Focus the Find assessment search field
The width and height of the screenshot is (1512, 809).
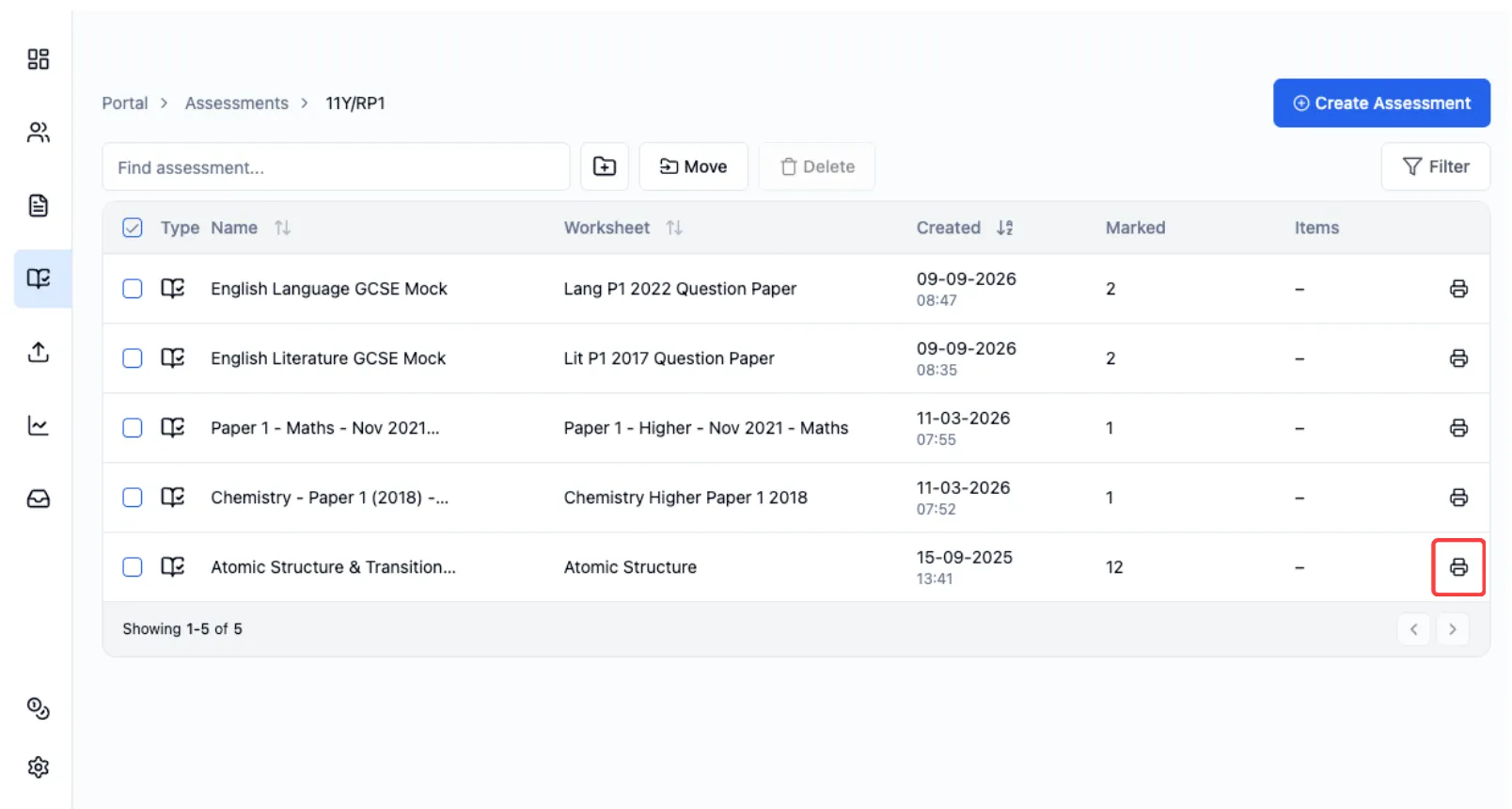336,167
